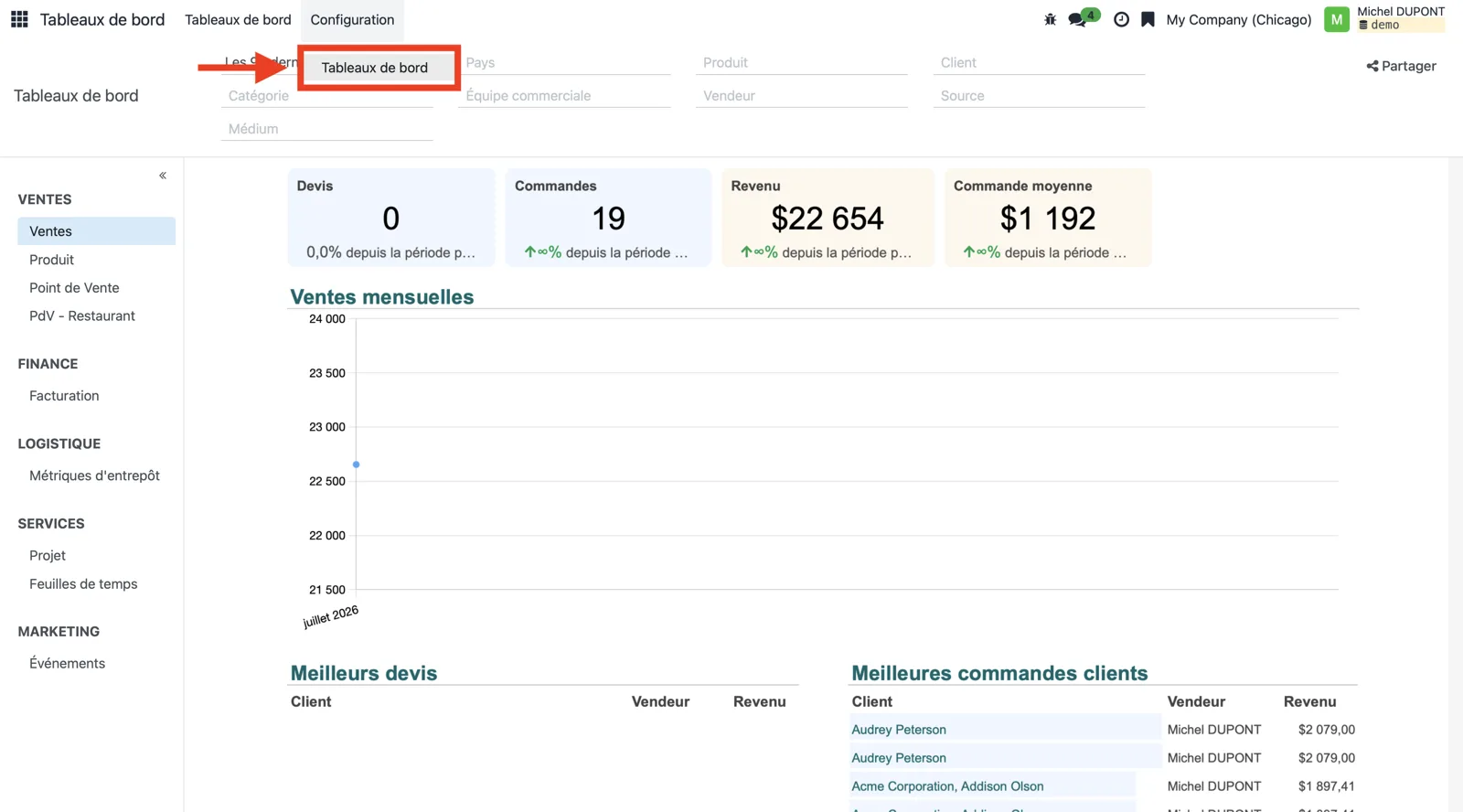Click the Commandes scorecard showing 19
The image size is (1463, 812).
[x=608, y=218]
